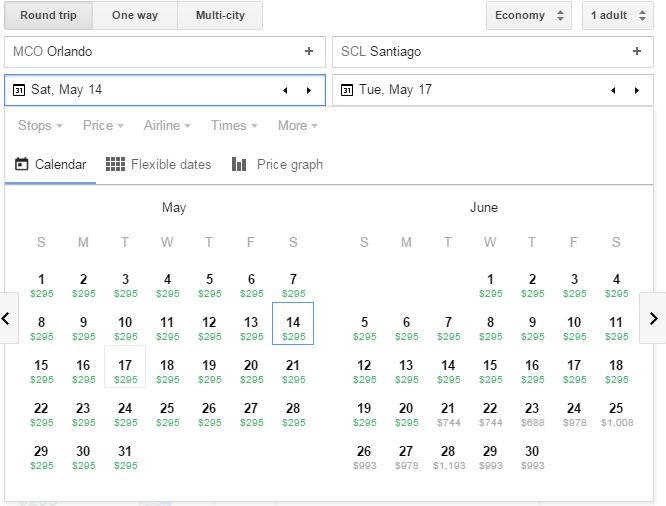Open the 1 adult passengers dropdown

click(x=617, y=16)
